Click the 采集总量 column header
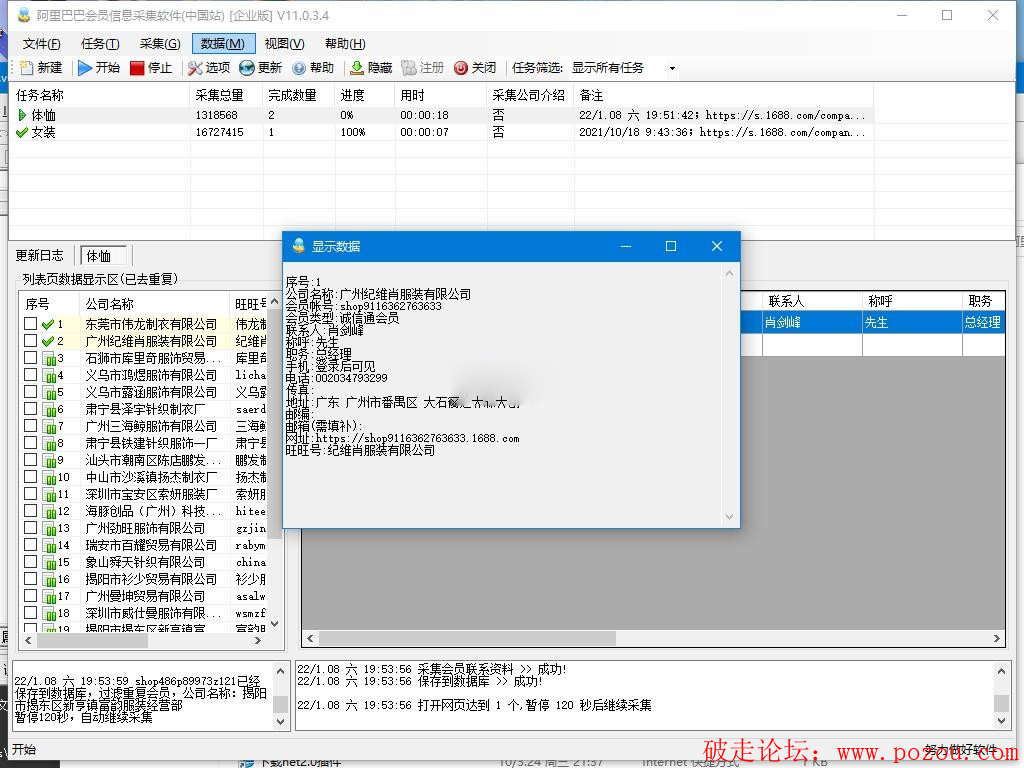This screenshot has height=768, width=1024. pos(219,95)
